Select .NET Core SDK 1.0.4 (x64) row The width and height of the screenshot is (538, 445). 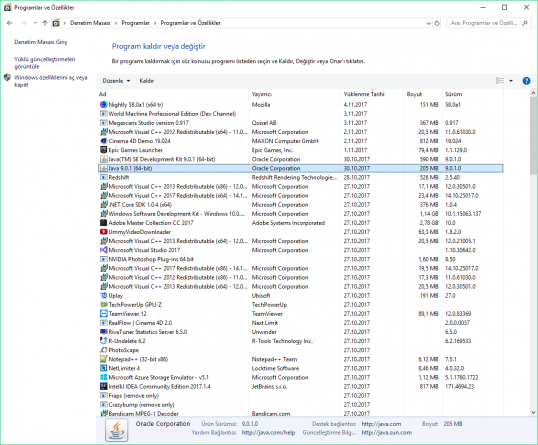[301, 205]
